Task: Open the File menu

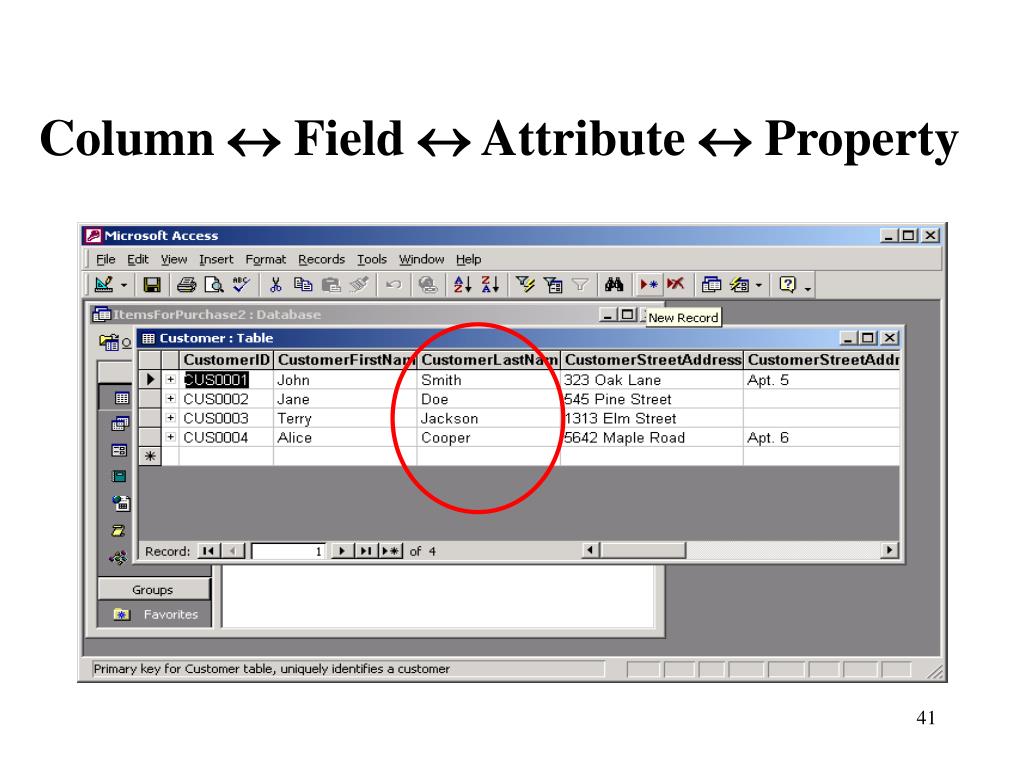Action: pyautogui.click(x=106, y=259)
